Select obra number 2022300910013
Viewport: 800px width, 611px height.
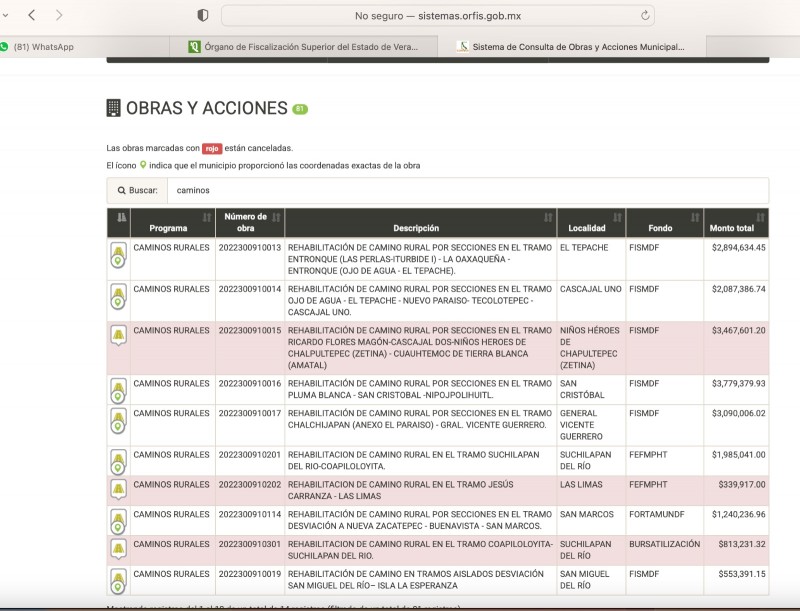pyautogui.click(x=250, y=247)
